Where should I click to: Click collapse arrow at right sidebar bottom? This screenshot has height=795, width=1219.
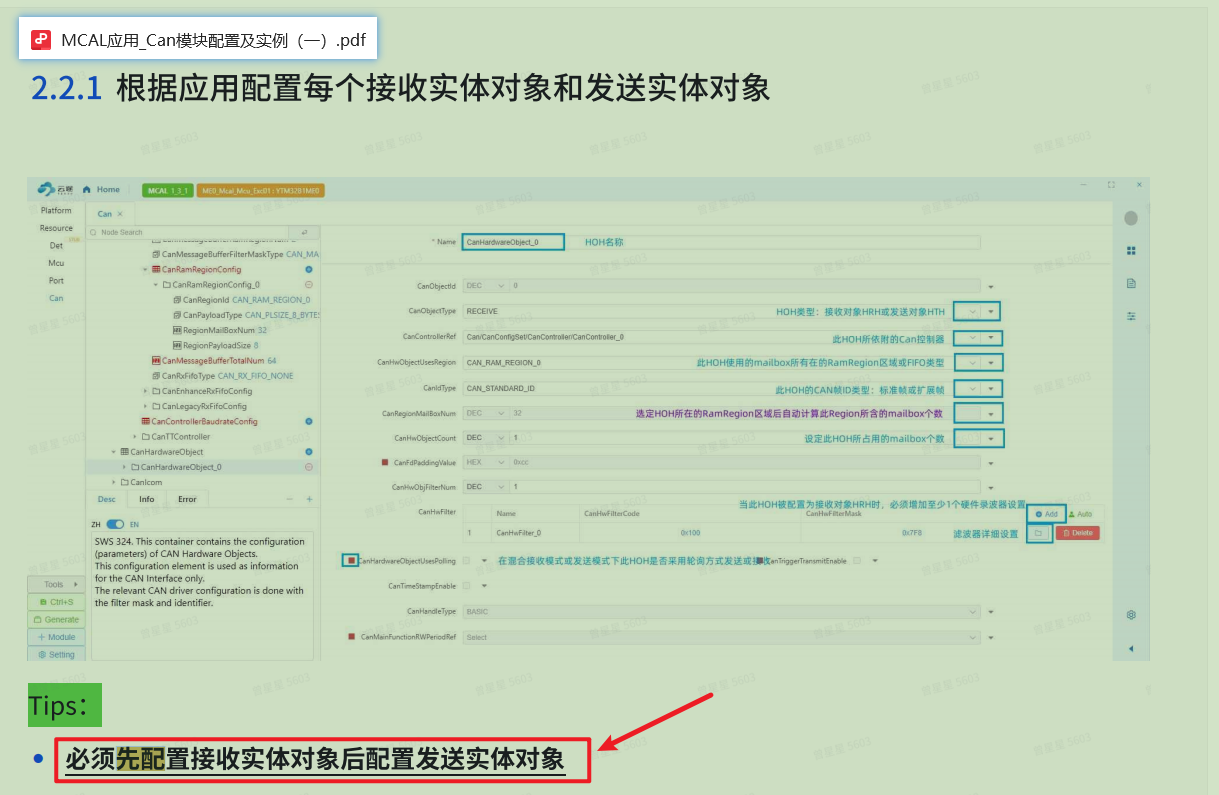[1131, 648]
